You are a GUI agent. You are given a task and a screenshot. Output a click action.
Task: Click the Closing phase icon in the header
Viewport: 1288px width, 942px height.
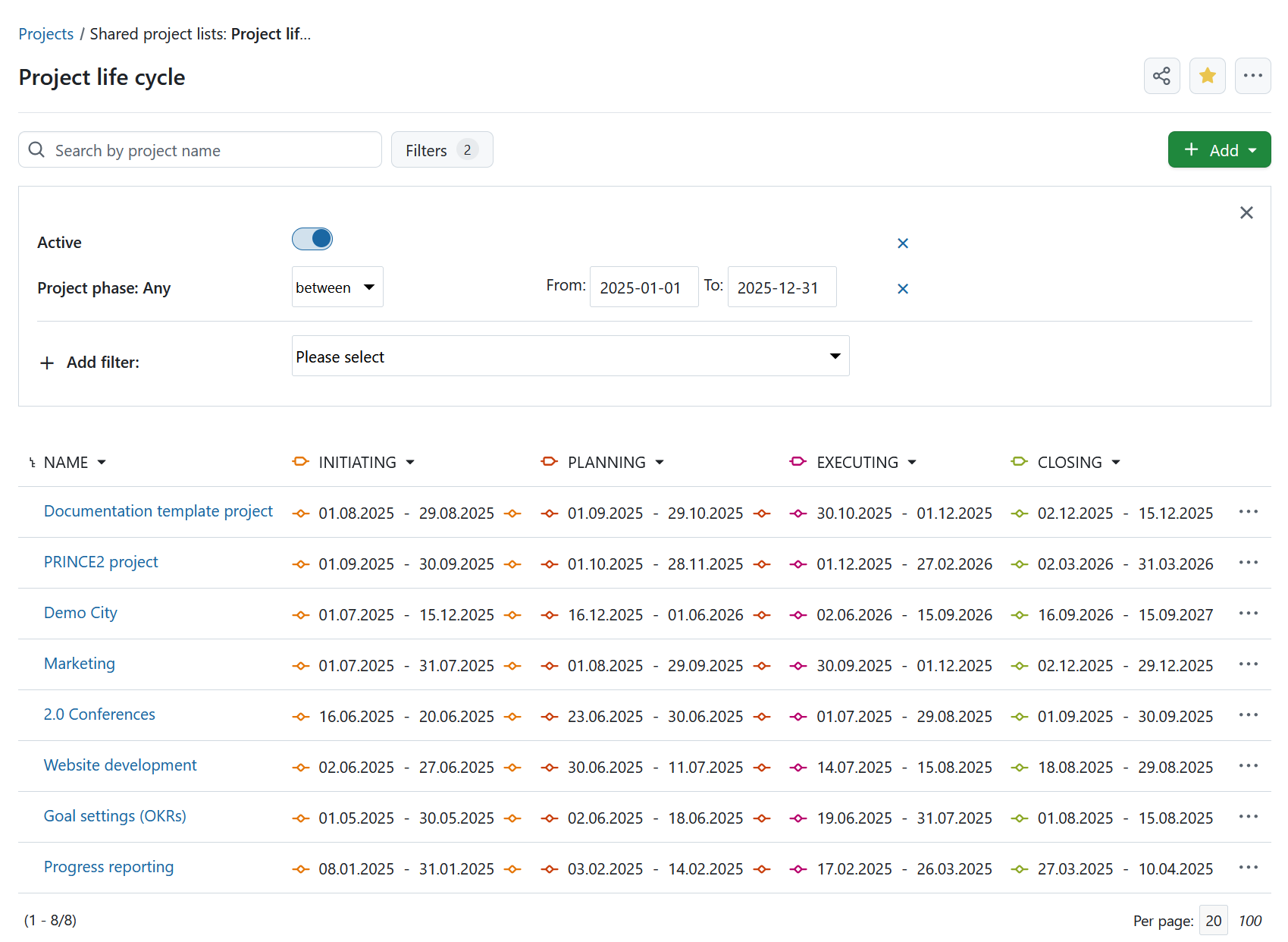pos(1019,462)
